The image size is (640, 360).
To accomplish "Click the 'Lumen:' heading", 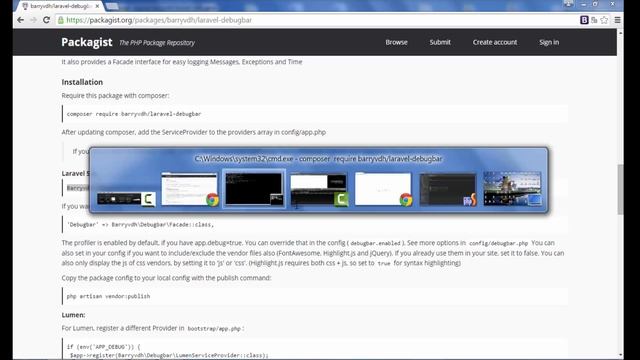I will pos(73,315).
